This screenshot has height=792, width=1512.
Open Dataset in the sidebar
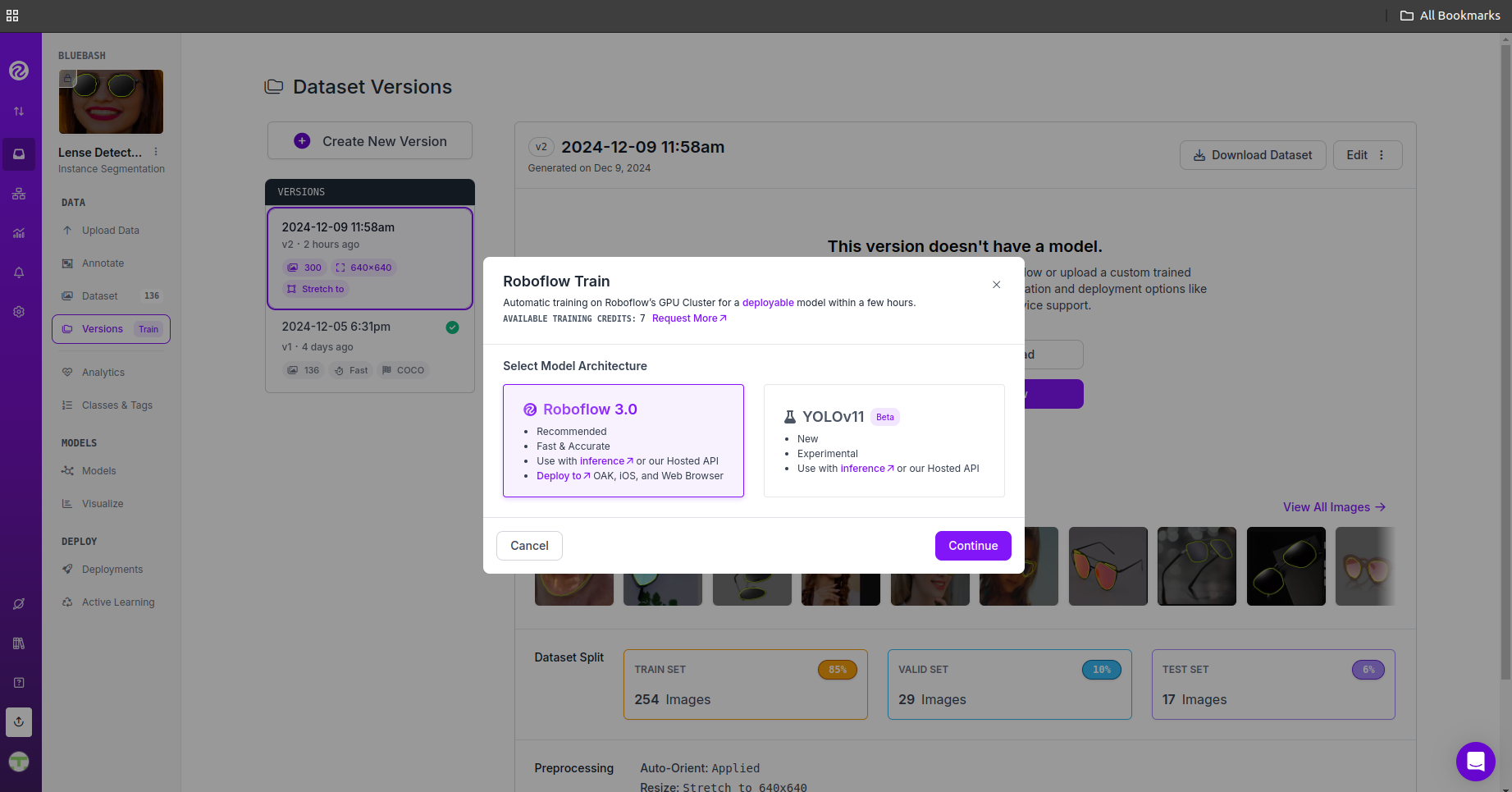[111, 296]
